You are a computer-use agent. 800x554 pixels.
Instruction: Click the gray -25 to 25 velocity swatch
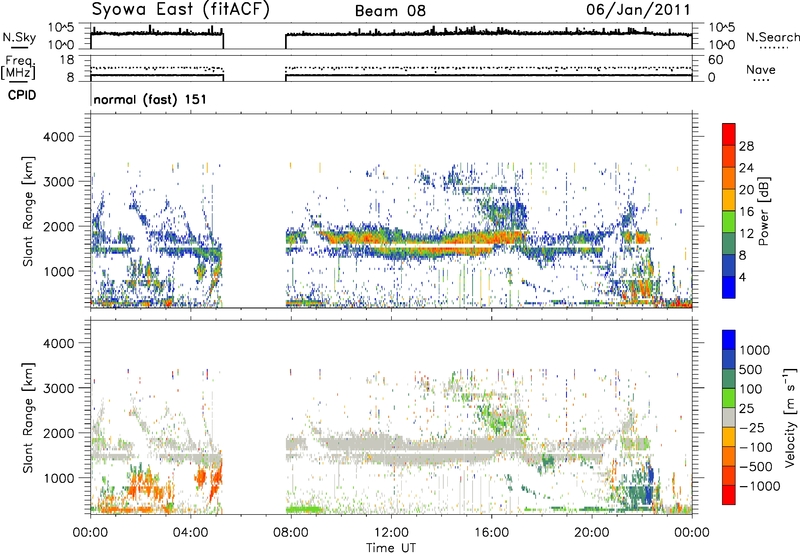[729, 418]
